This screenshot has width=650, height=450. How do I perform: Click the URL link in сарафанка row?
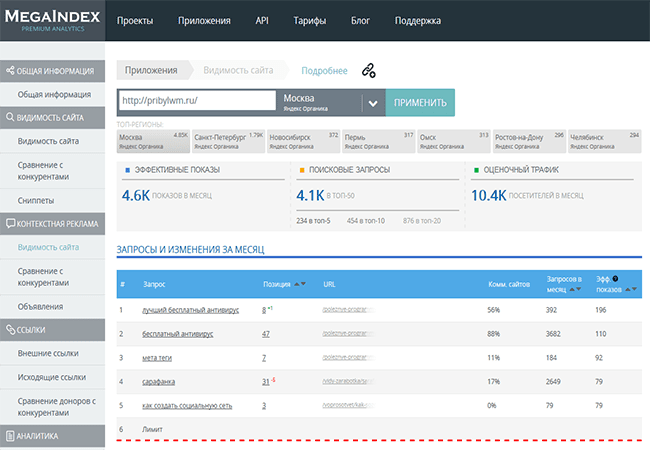point(348,381)
